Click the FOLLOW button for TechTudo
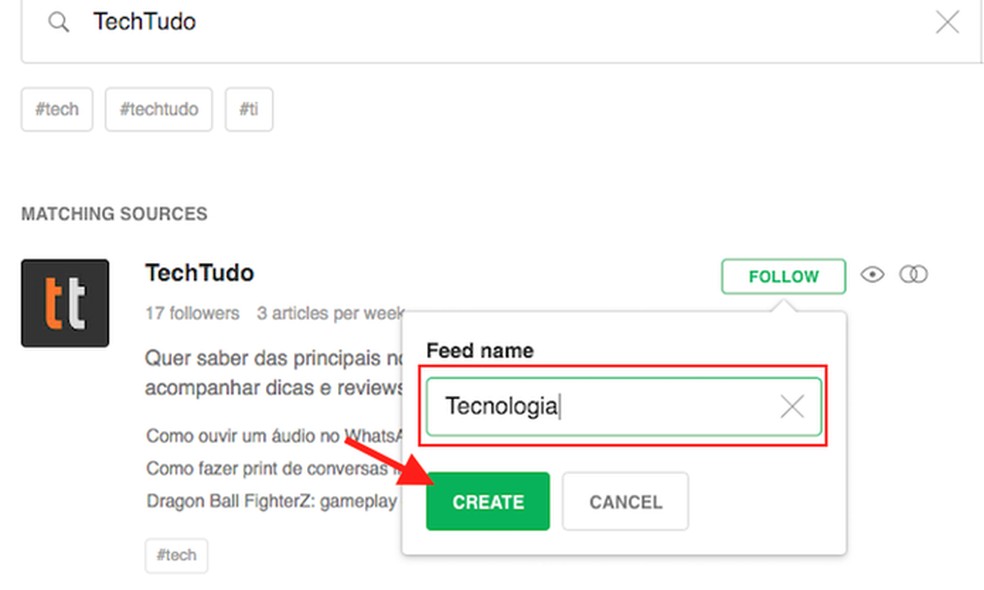This screenshot has height=590, width=984. click(x=782, y=276)
